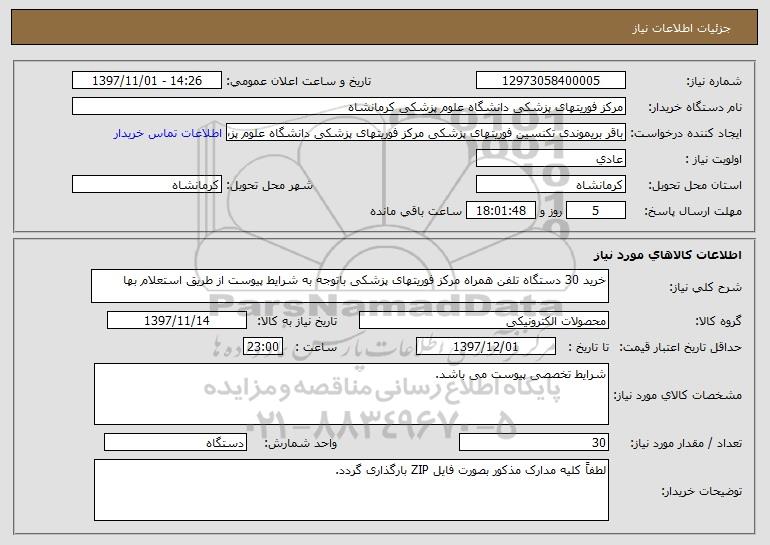This screenshot has height=545, width=770.
Task: Click the label تعداد / مقدار مورد نیاز
Action: (x=687, y=443)
